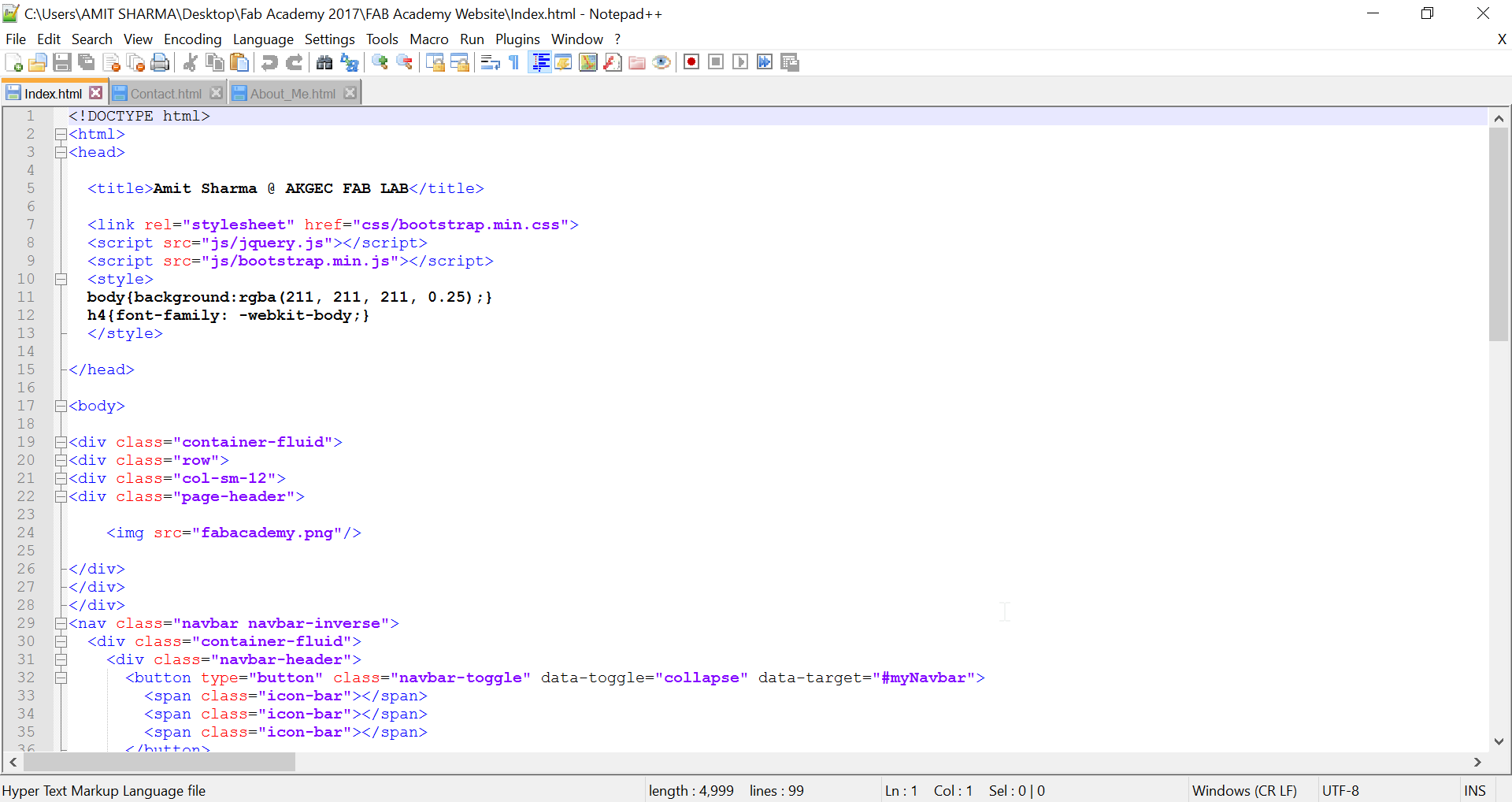Click line number 24 in the margin
Viewport: 1512px width, 802px height.
[x=26, y=533]
